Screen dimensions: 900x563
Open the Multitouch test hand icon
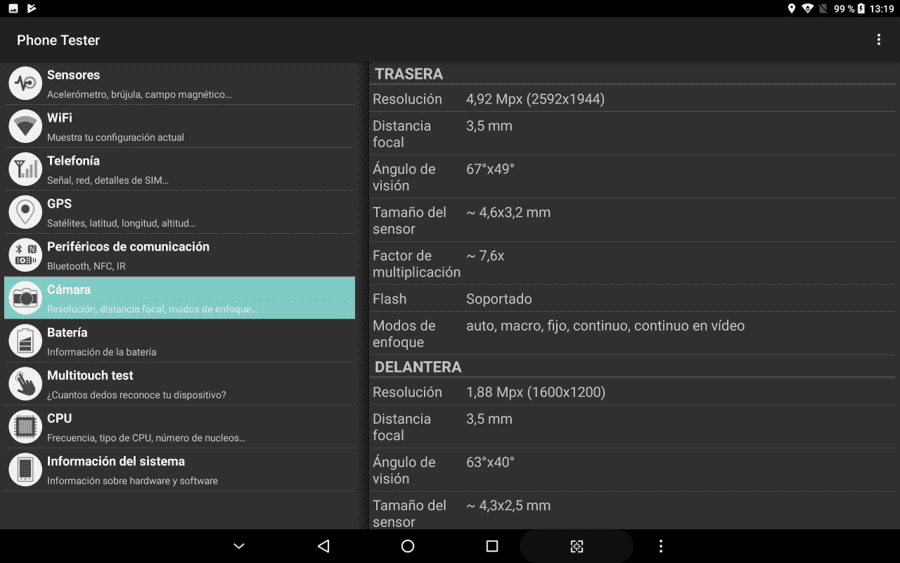pyautogui.click(x=25, y=384)
